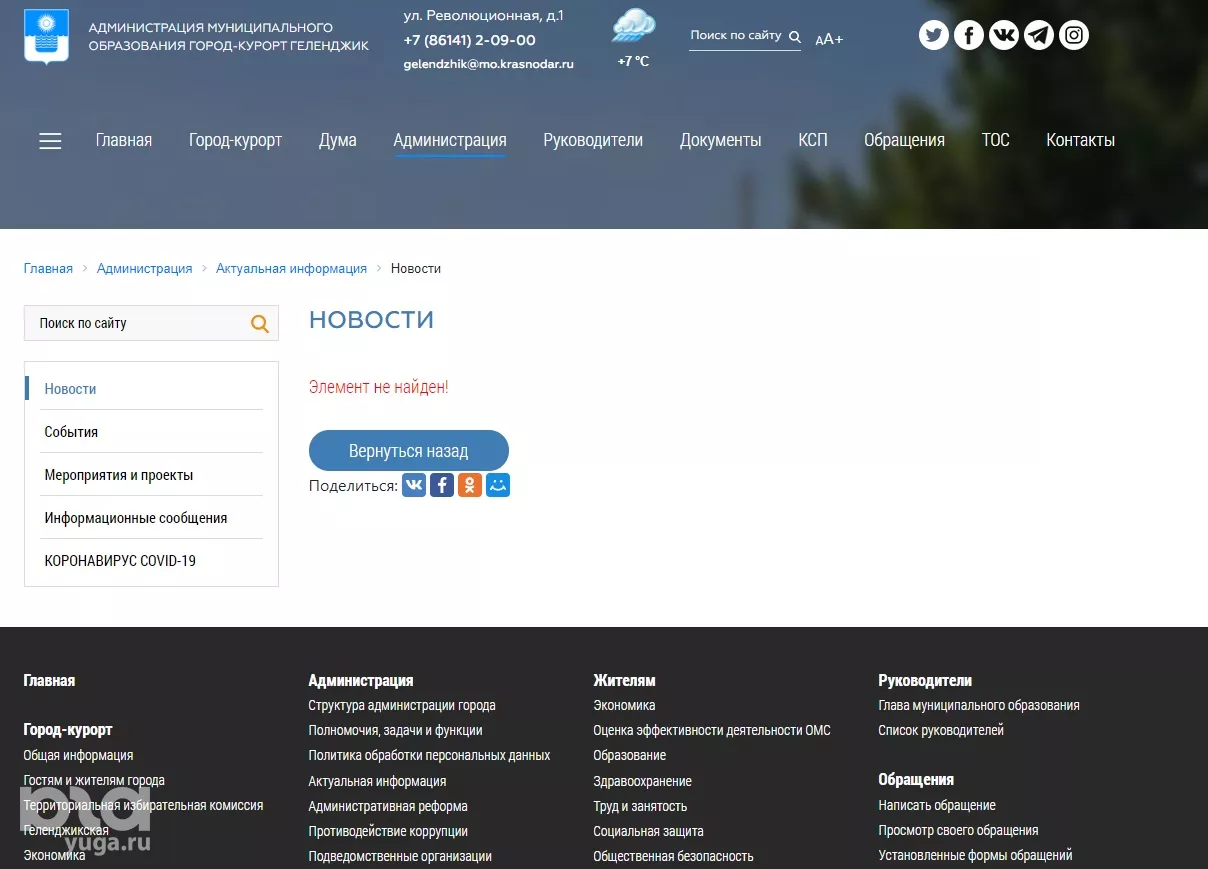Image resolution: width=1208 pixels, height=869 pixels.
Task: Open the Facebook page from header icons
Action: [x=969, y=36]
